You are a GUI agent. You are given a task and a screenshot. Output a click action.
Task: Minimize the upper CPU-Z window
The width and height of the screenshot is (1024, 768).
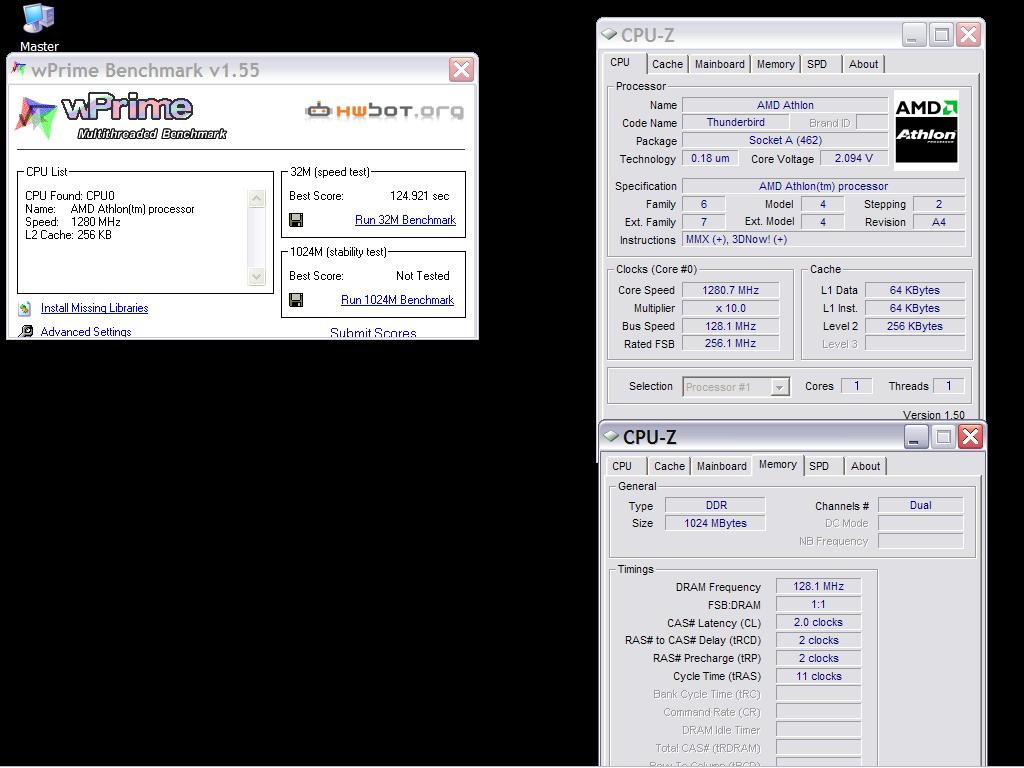click(x=914, y=35)
